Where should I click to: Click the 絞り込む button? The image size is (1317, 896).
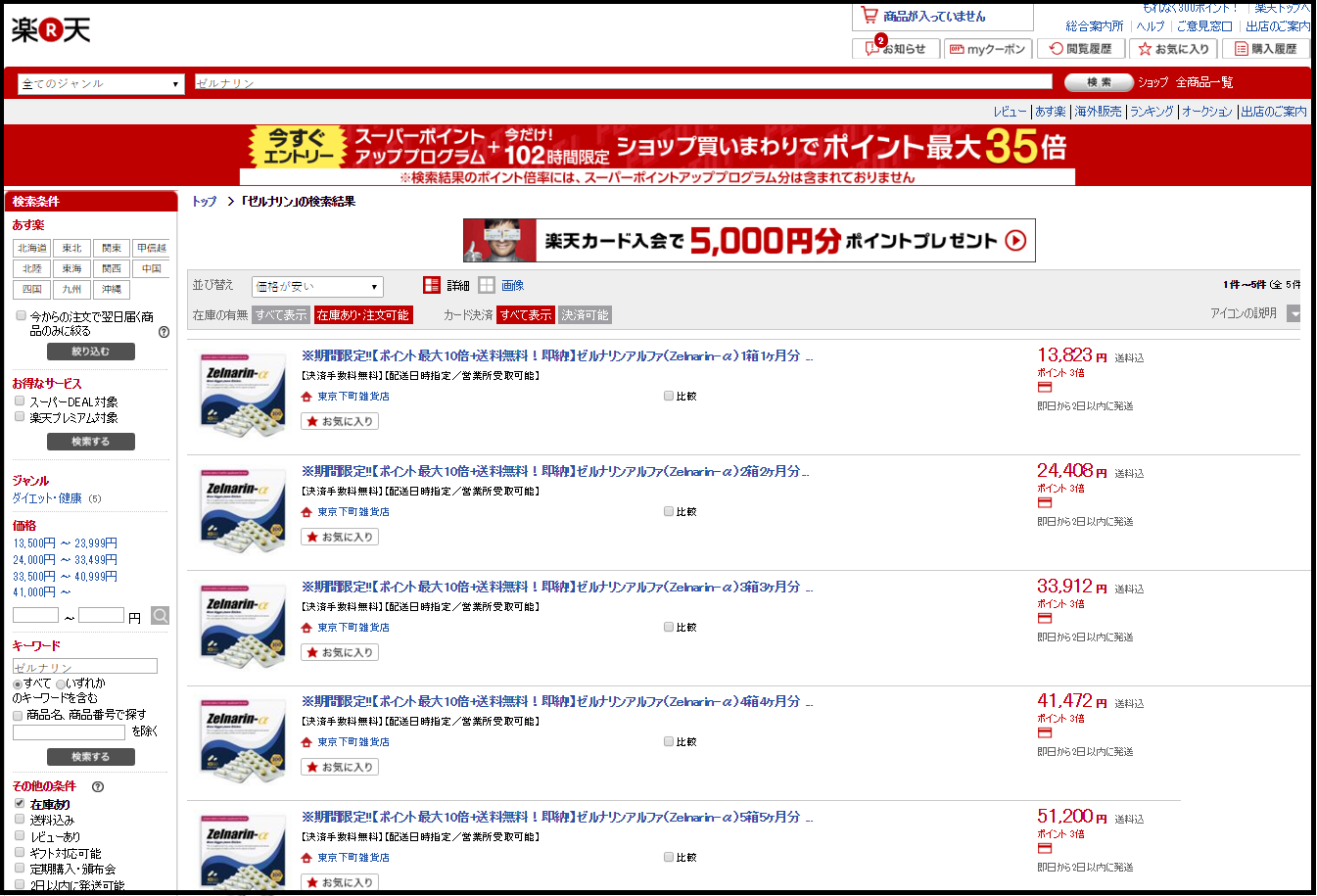[91, 352]
